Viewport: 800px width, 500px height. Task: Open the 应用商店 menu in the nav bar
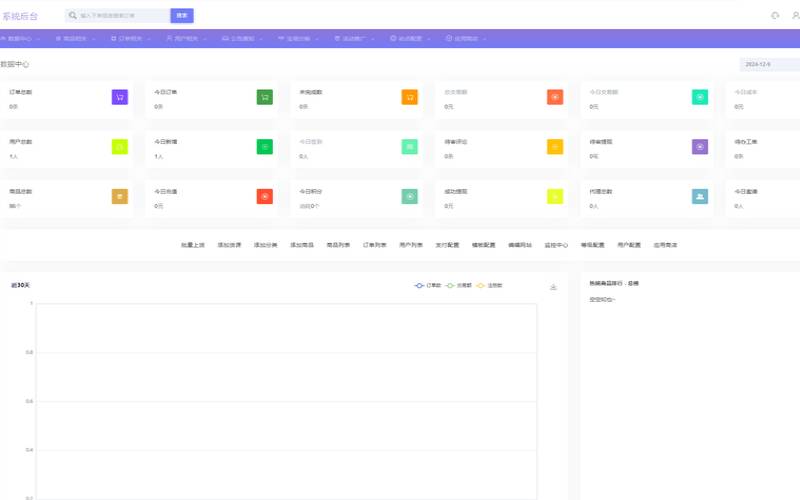point(467,39)
